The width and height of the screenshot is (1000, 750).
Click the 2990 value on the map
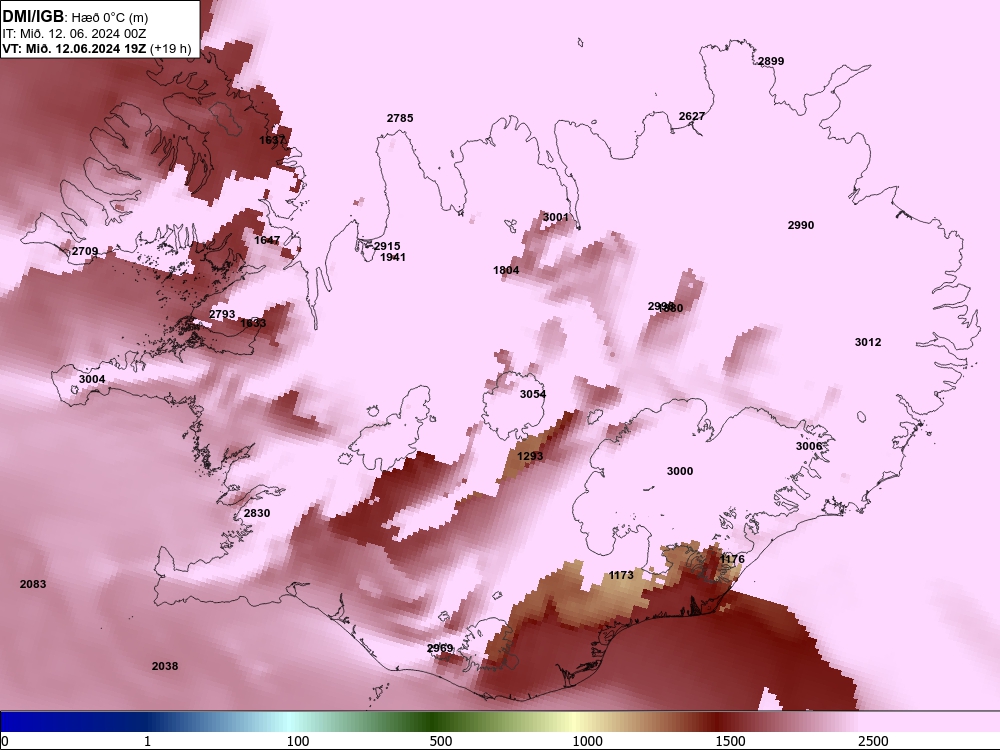(801, 225)
